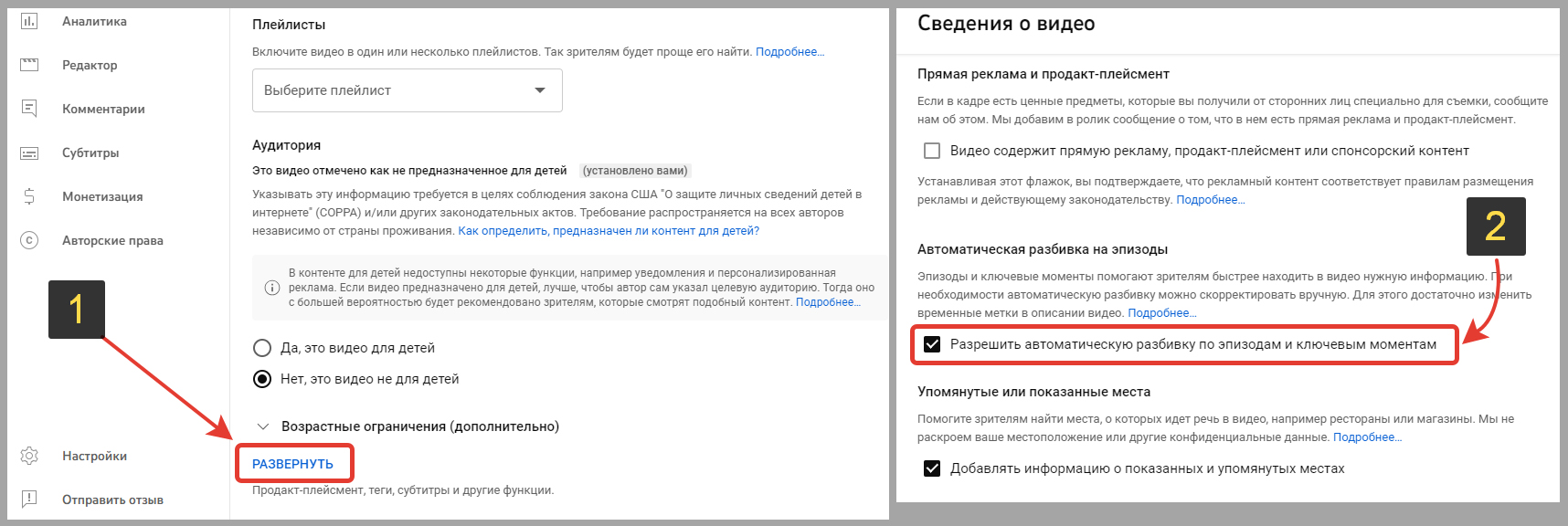Click the Editor (Редактор) icon

coord(29,65)
